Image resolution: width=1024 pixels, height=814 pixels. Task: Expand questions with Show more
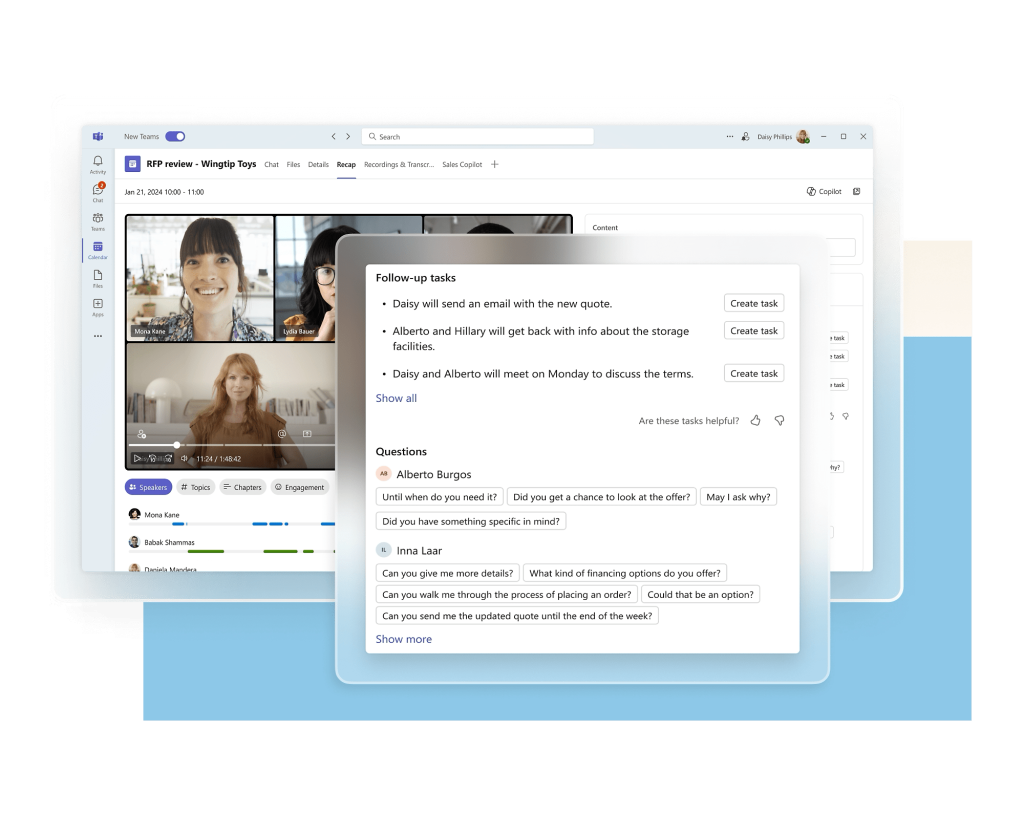[x=404, y=639]
